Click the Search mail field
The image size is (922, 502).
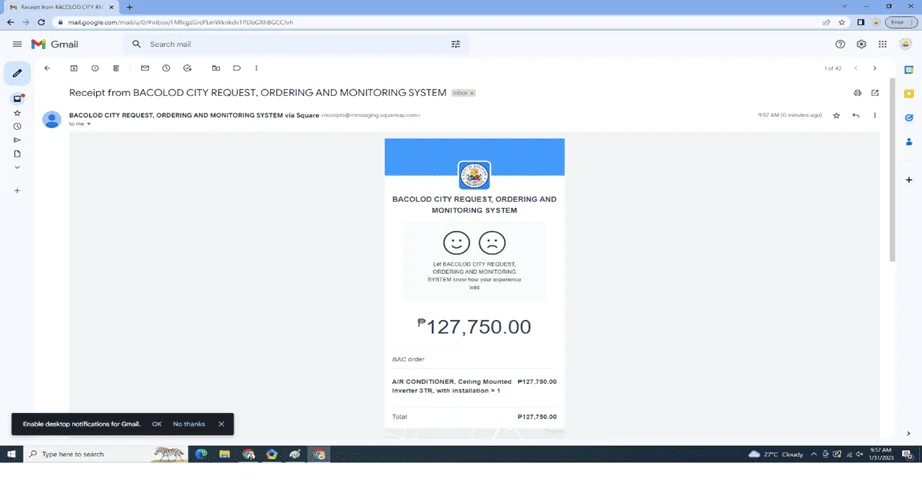pos(294,44)
